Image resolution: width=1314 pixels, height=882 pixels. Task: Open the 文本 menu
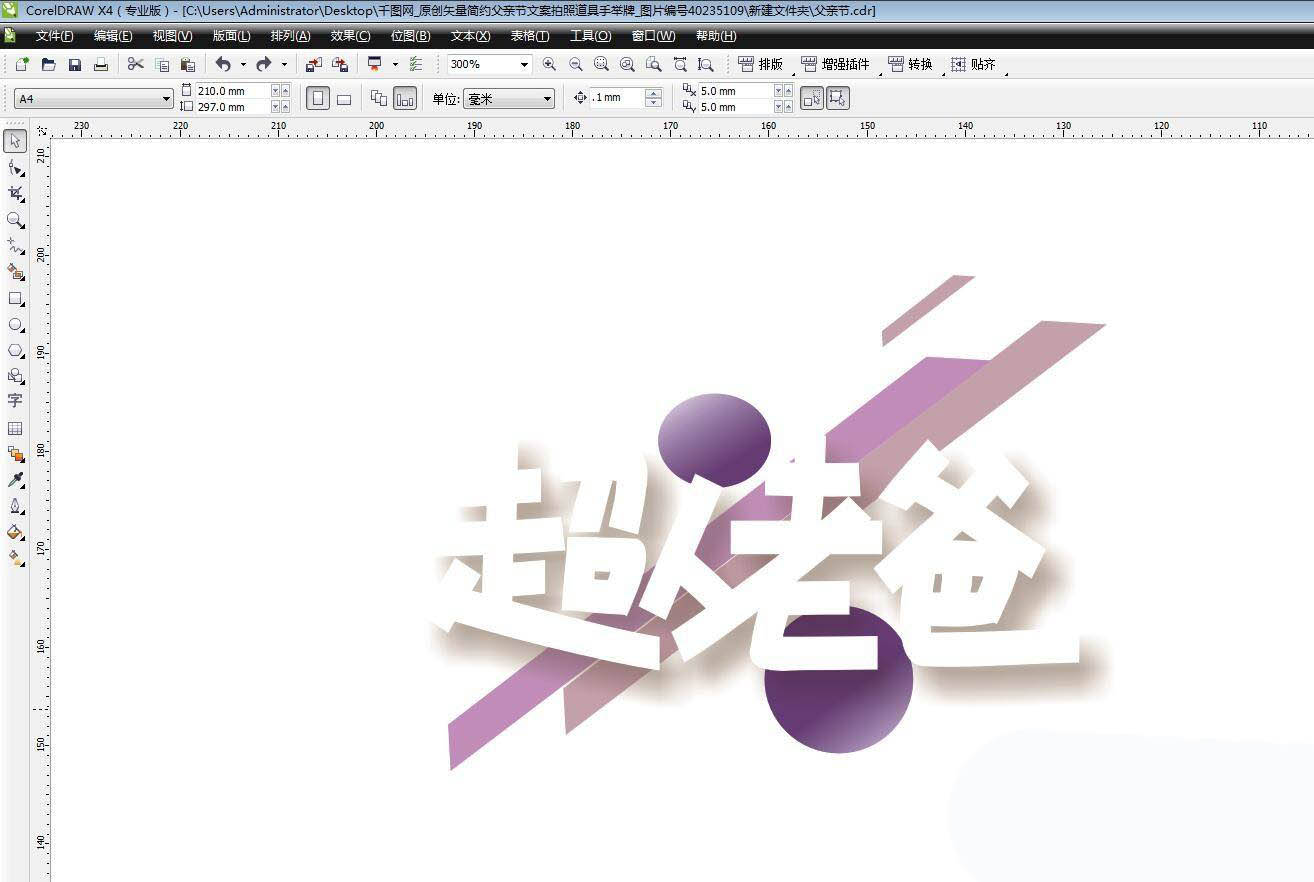(x=467, y=36)
